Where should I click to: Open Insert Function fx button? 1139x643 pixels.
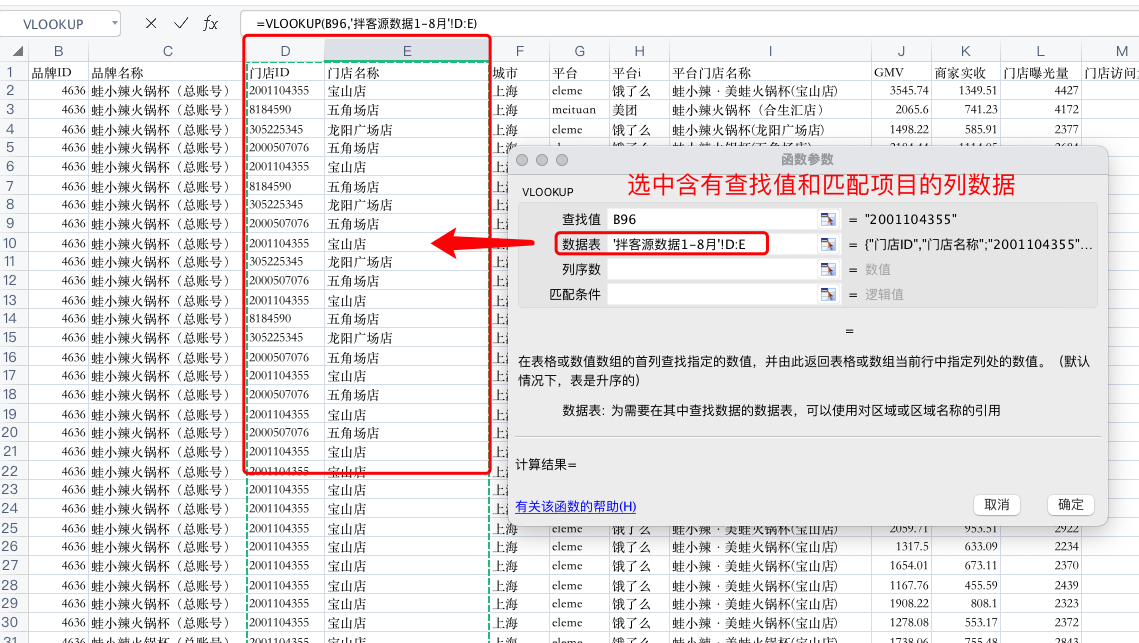click(x=211, y=23)
